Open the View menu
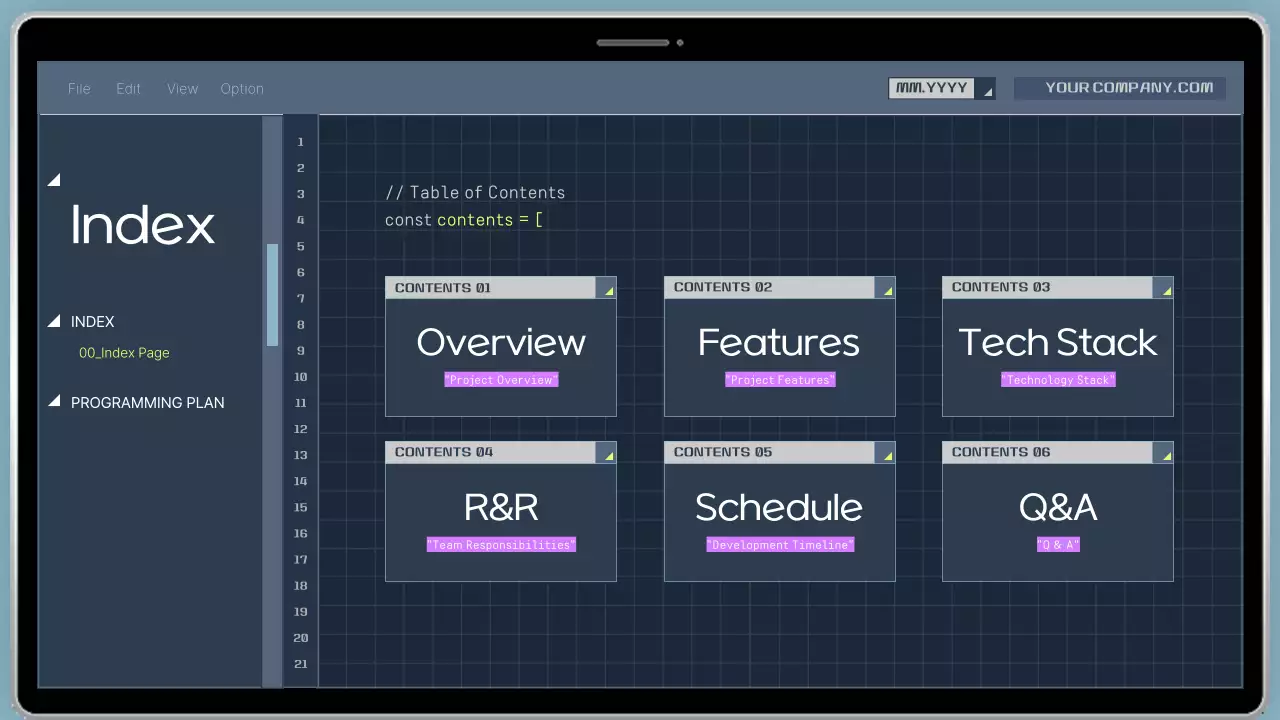1280x720 pixels. click(182, 88)
